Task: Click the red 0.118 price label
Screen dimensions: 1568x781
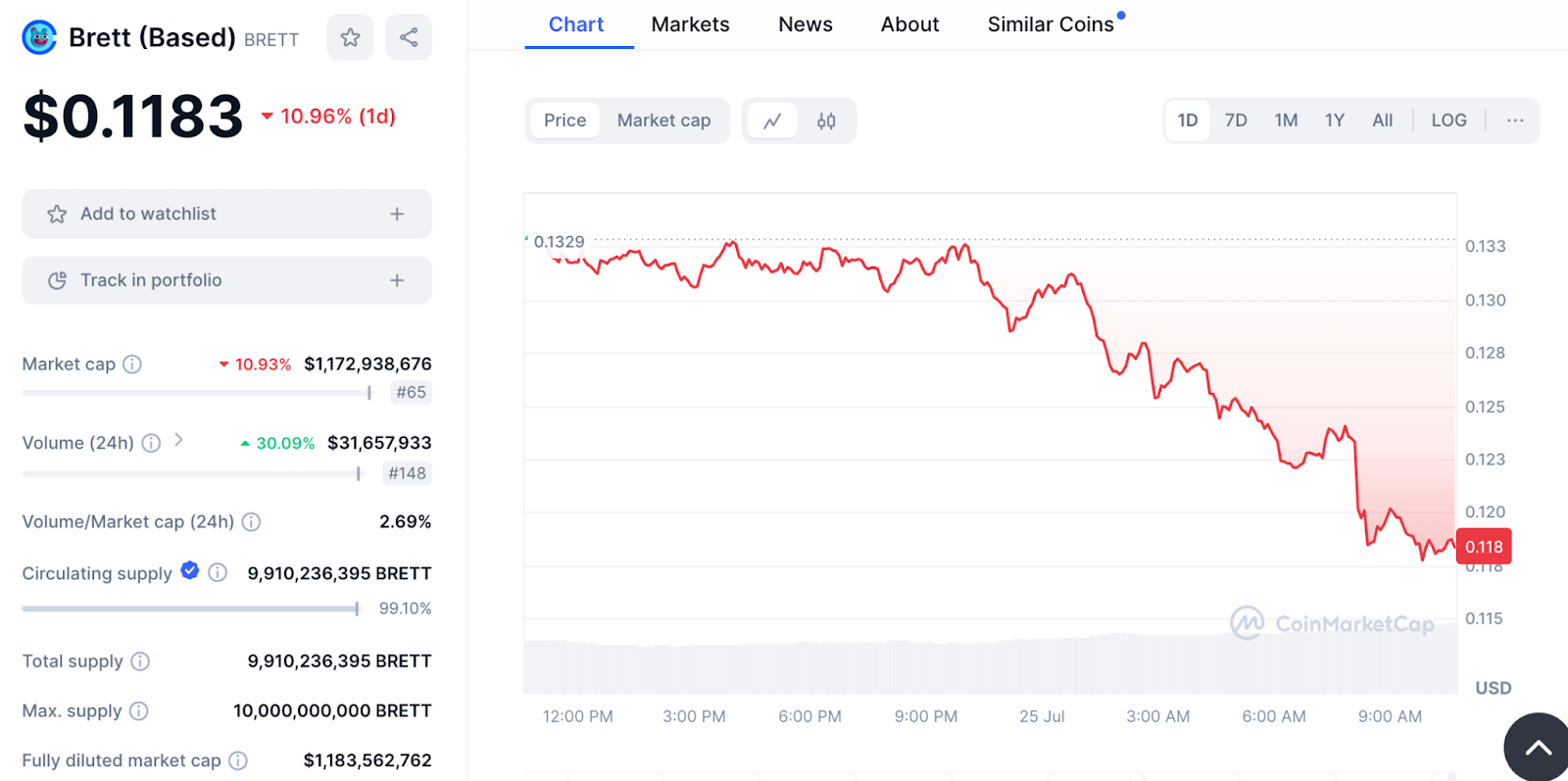Action: pyautogui.click(x=1484, y=547)
